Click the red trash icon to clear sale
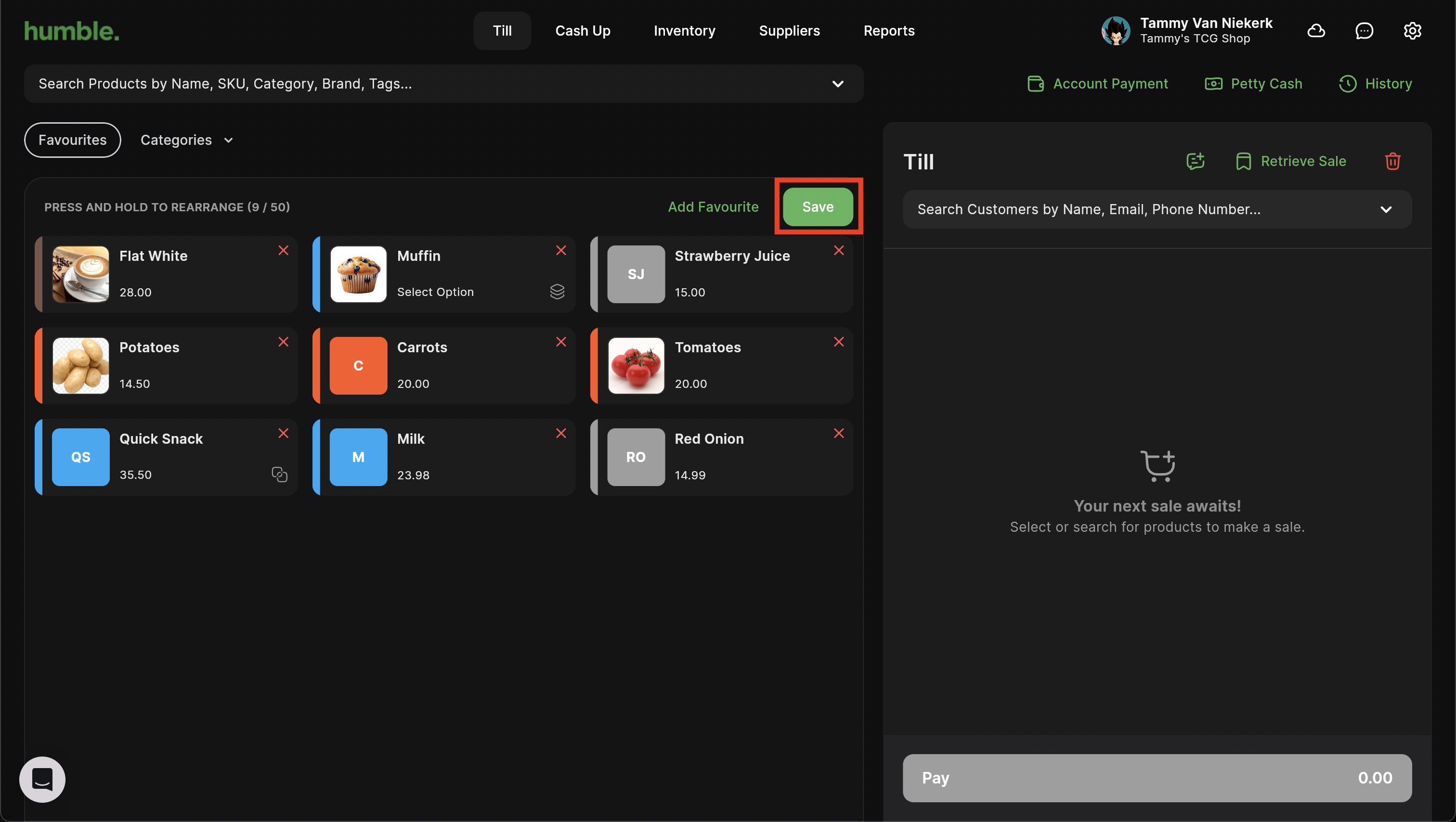This screenshot has width=1456, height=822. tap(1392, 161)
